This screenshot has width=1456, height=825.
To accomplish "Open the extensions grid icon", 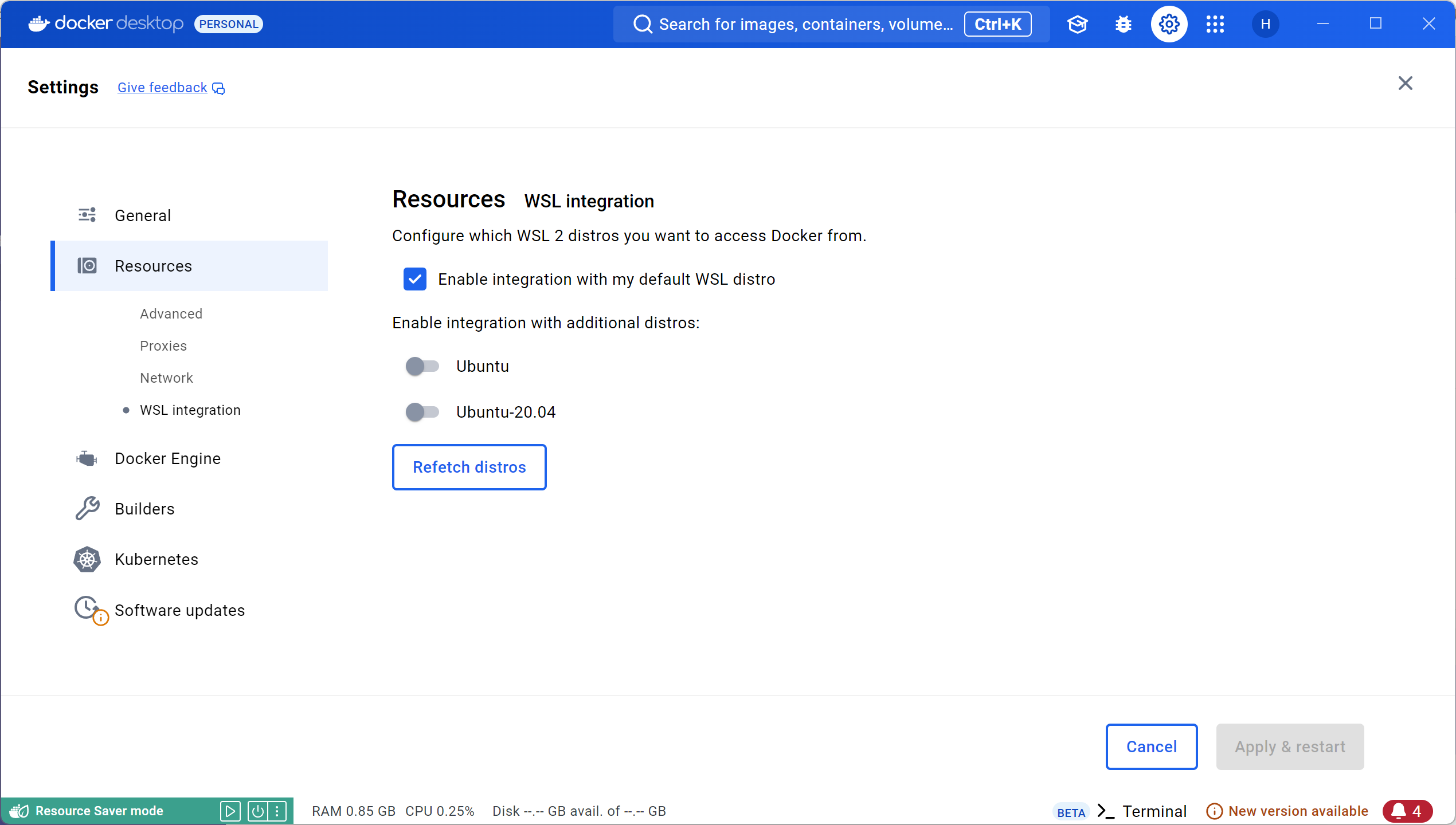I will pyautogui.click(x=1215, y=24).
